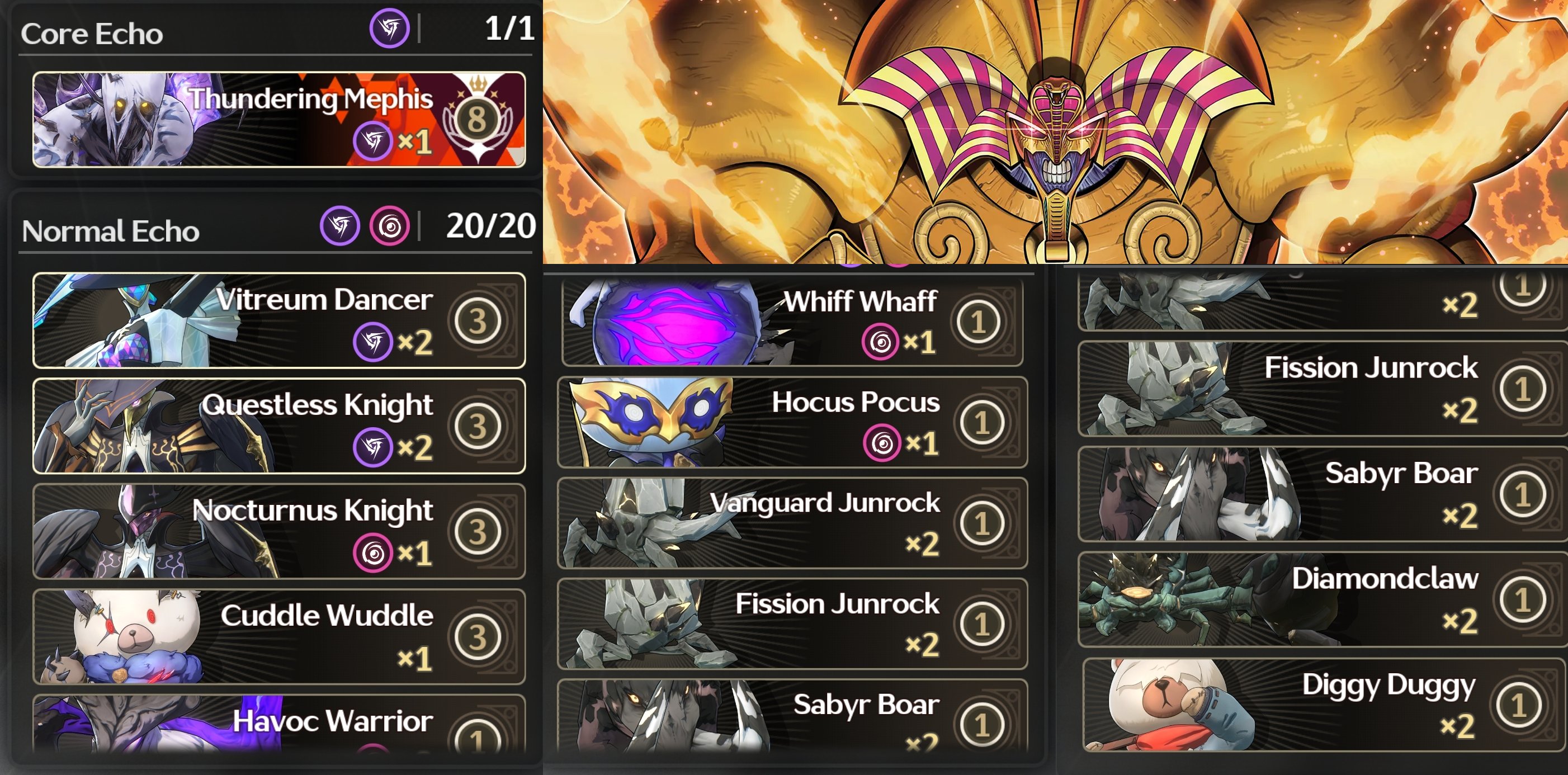The image size is (1568, 775).
Task: Click cost badge 8 on Thundering Mephis
Action: (x=477, y=119)
